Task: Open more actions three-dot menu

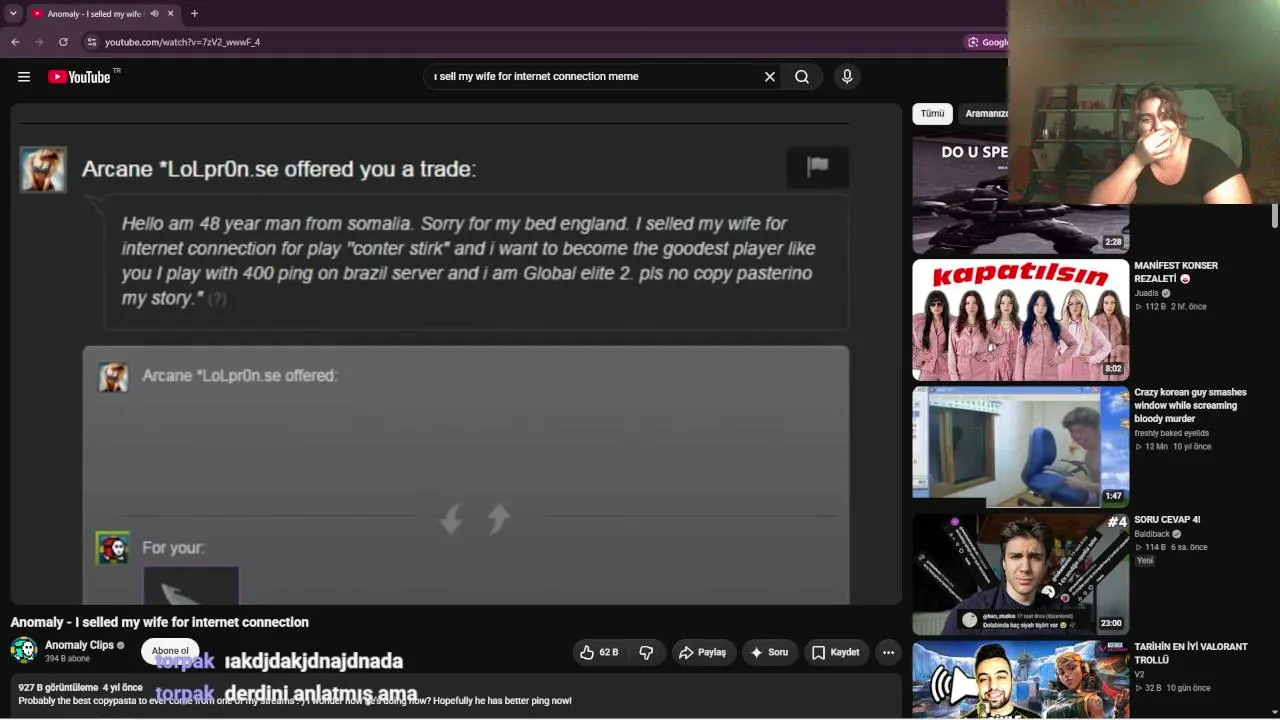Action: point(888,652)
